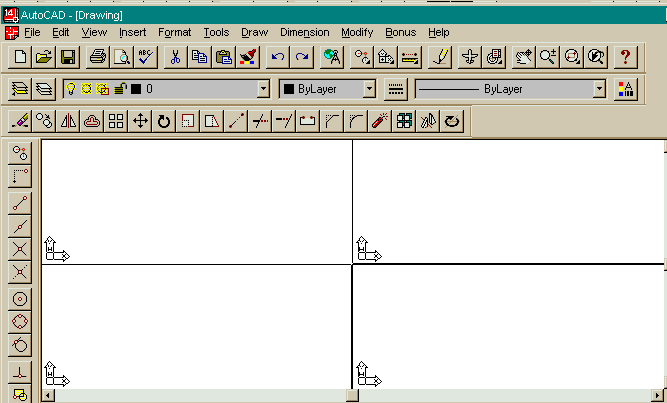Click the Print printer icon

pos(97,57)
